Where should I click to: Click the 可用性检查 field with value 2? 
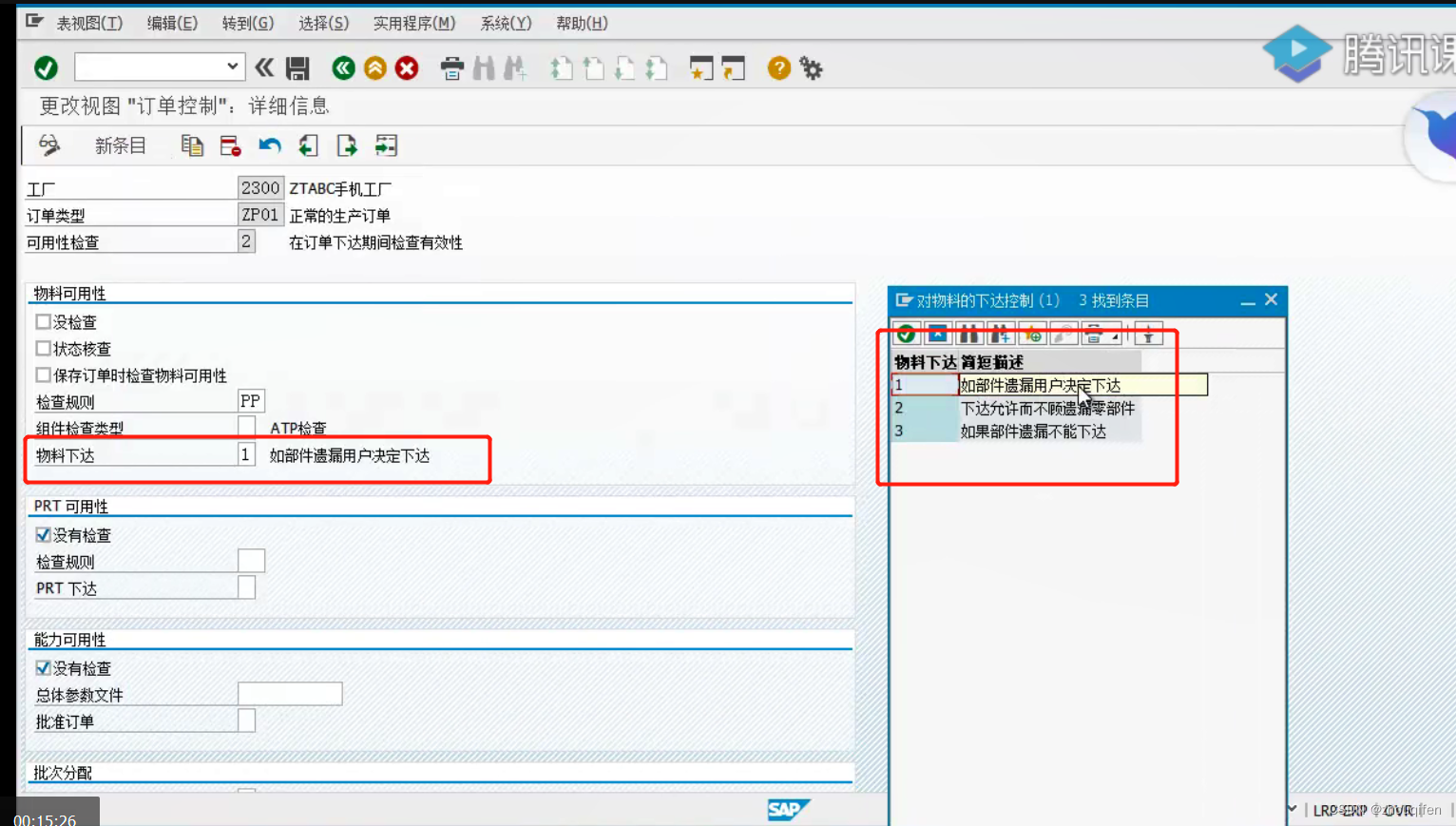[246, 241]
